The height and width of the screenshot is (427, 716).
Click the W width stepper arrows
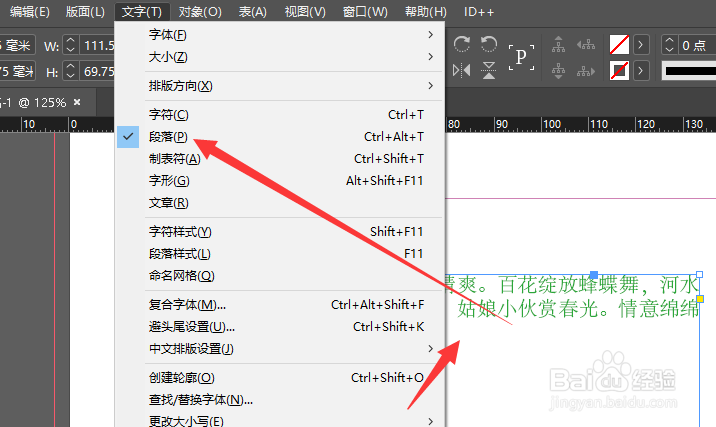(70, 45)
